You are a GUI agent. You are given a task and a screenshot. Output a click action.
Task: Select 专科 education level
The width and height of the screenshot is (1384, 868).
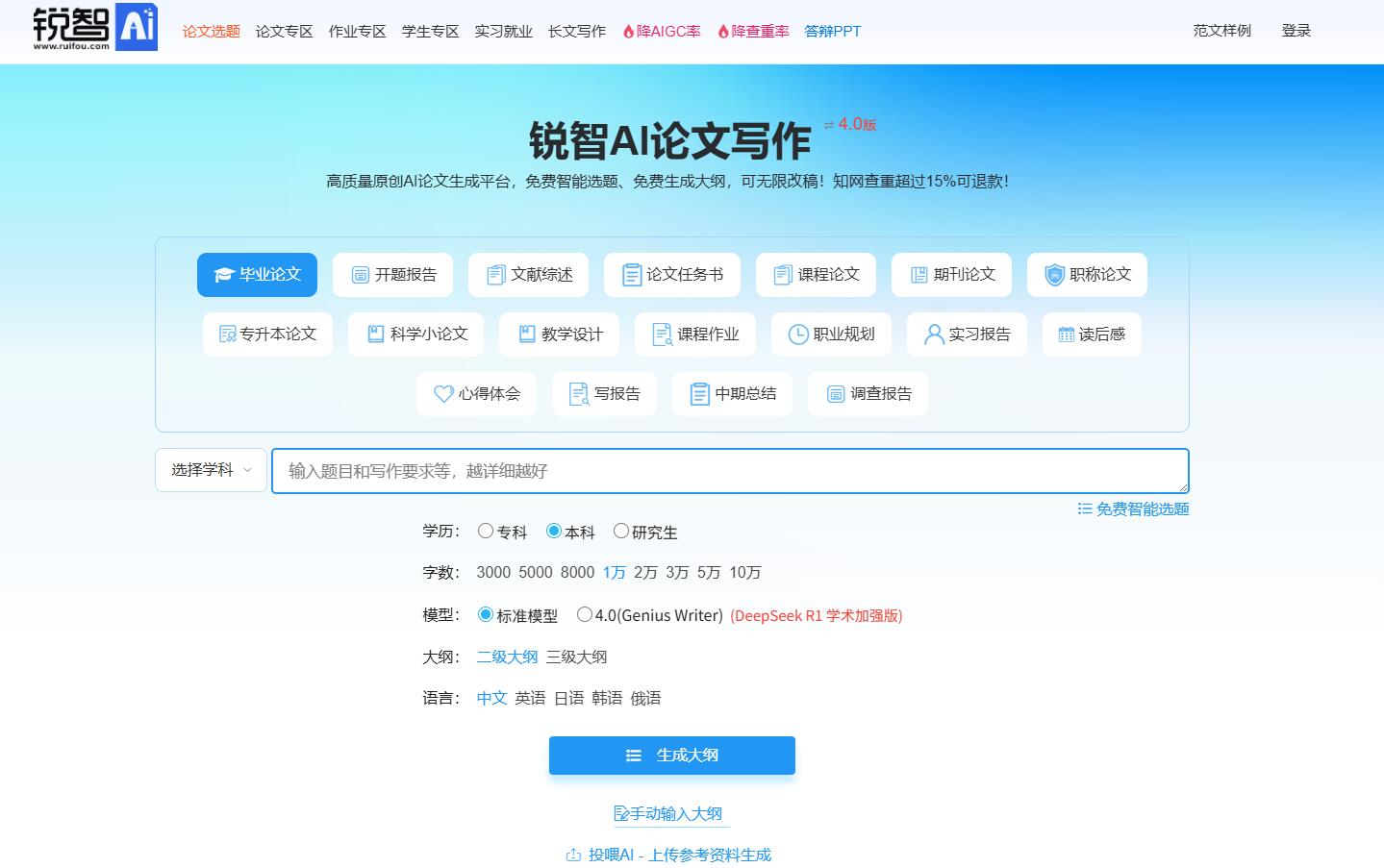click(486, 531)
